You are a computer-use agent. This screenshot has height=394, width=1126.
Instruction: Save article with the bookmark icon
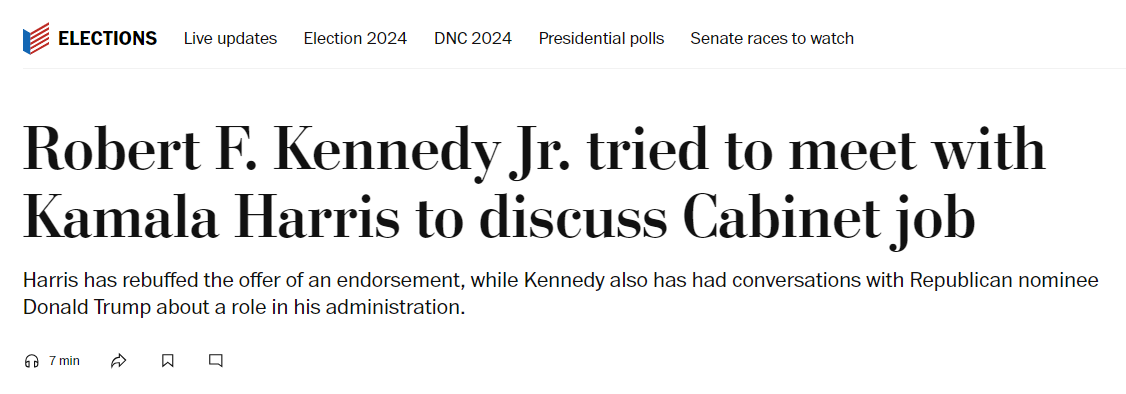coord(167,361)
